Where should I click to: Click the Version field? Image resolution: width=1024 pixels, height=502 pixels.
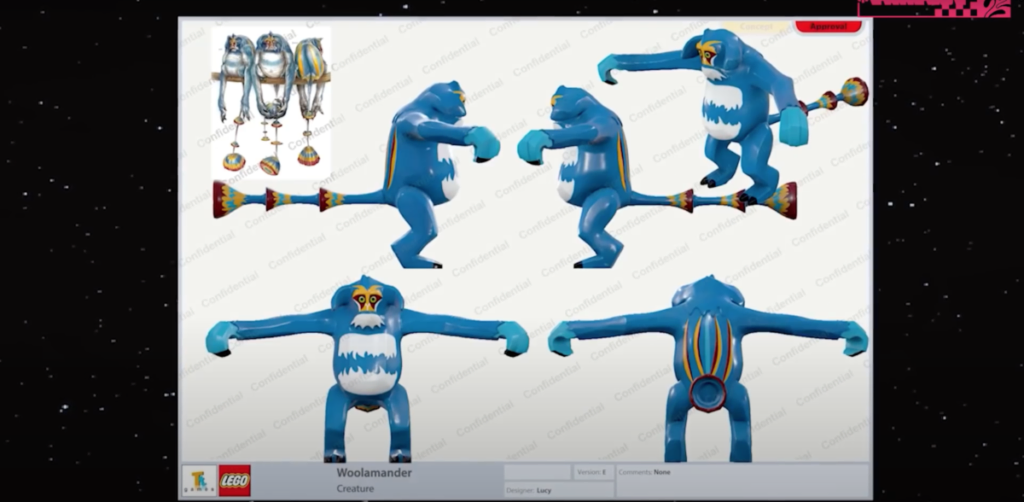(592, 472)
